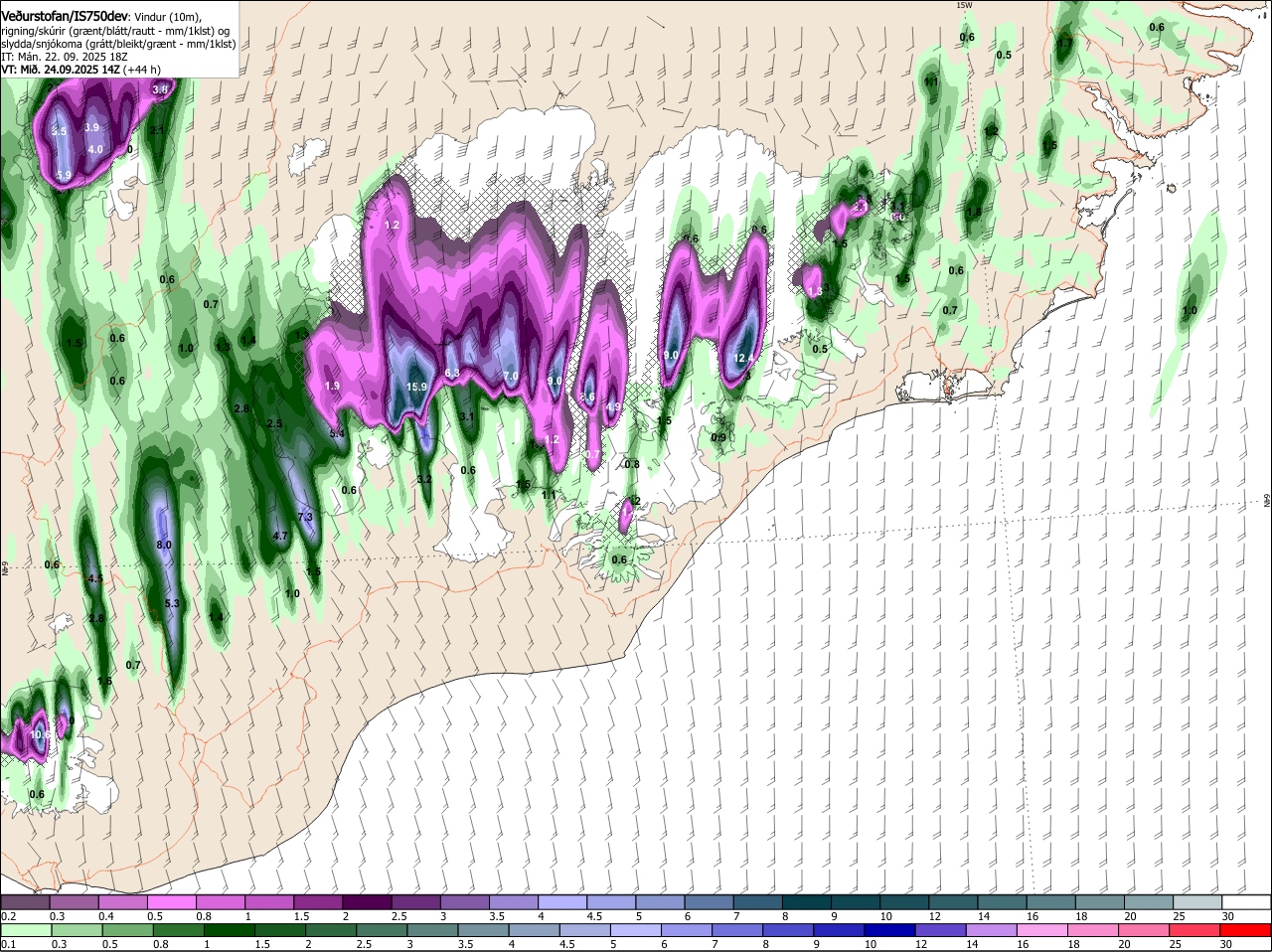Click the darkest purple snow swatch between 2 and 2.5

click(368, 901)
